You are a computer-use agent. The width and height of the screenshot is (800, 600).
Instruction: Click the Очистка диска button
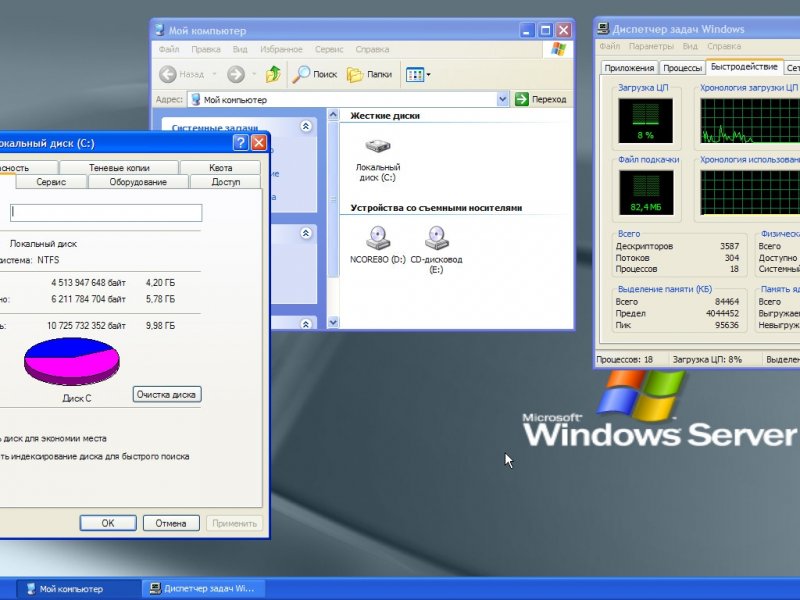pos(166,394)
